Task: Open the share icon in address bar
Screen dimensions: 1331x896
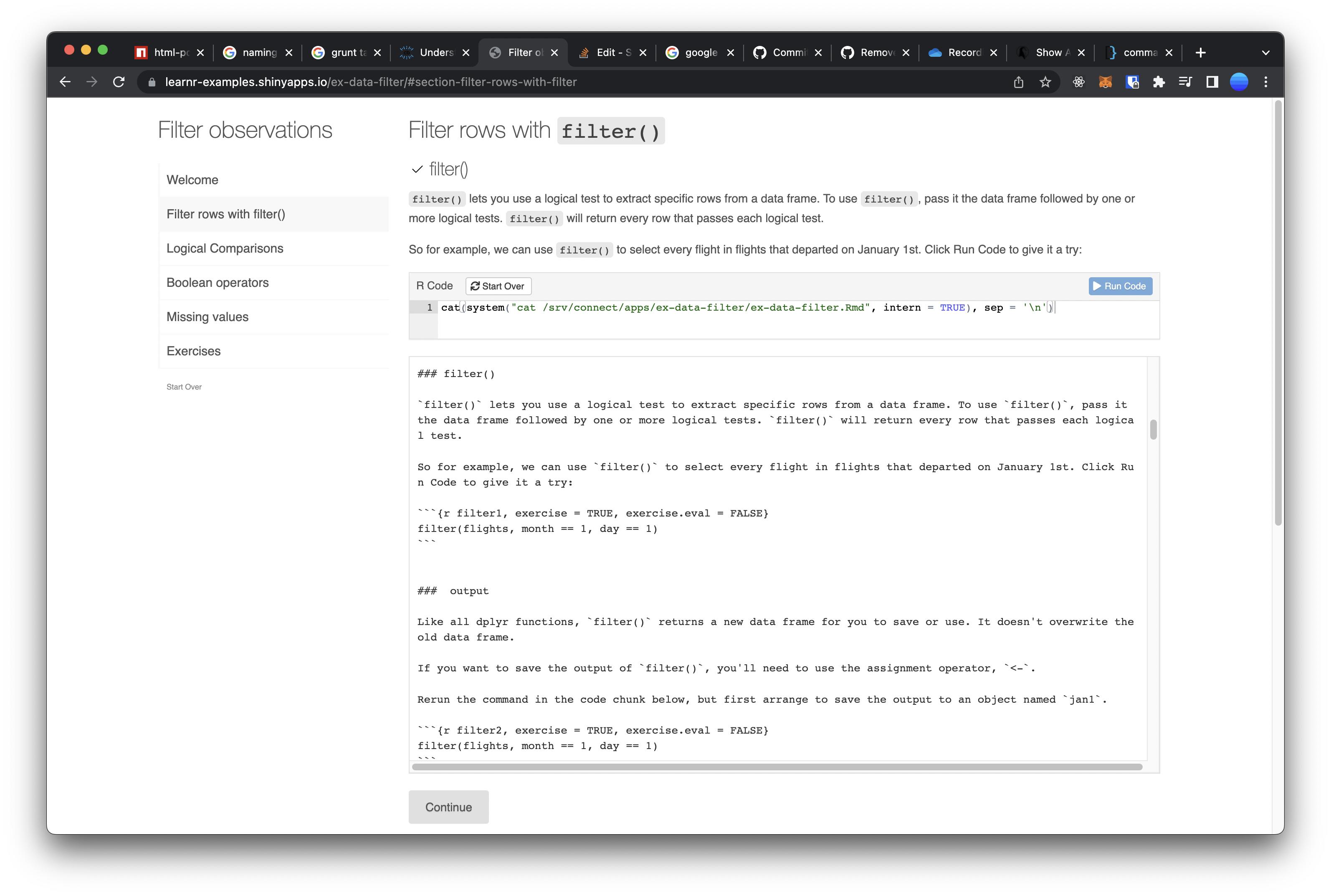Action: (x=1018, y=82)
